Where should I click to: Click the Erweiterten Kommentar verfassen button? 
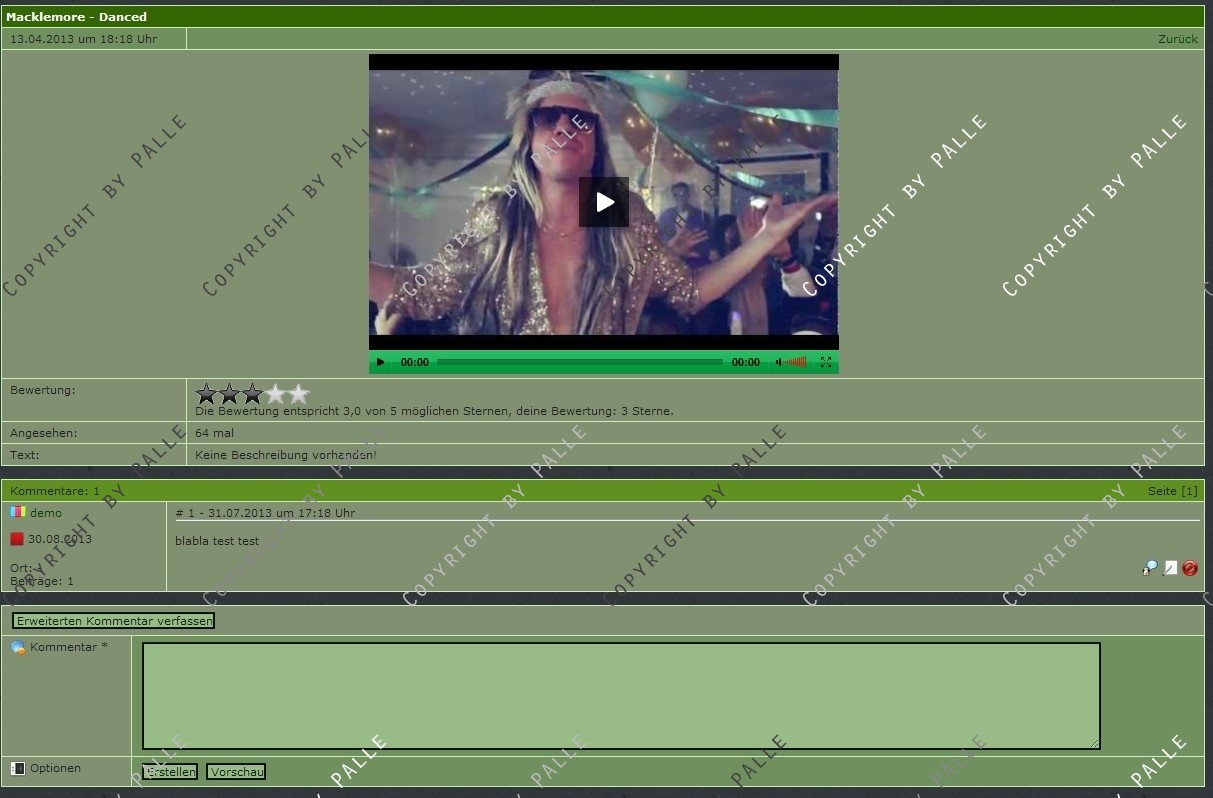click(x=114, y=621)
